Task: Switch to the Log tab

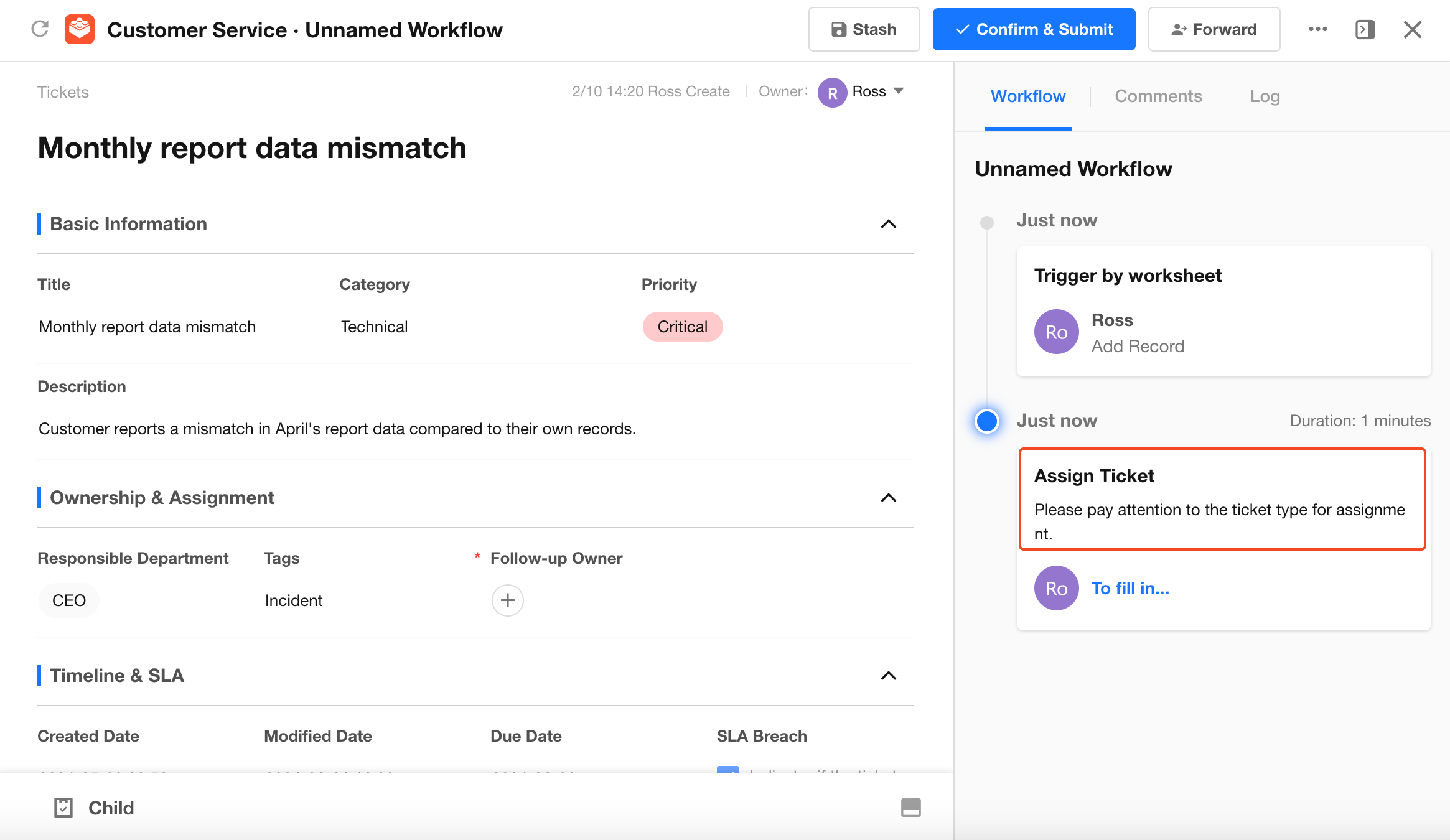Action: point(1265,96)
